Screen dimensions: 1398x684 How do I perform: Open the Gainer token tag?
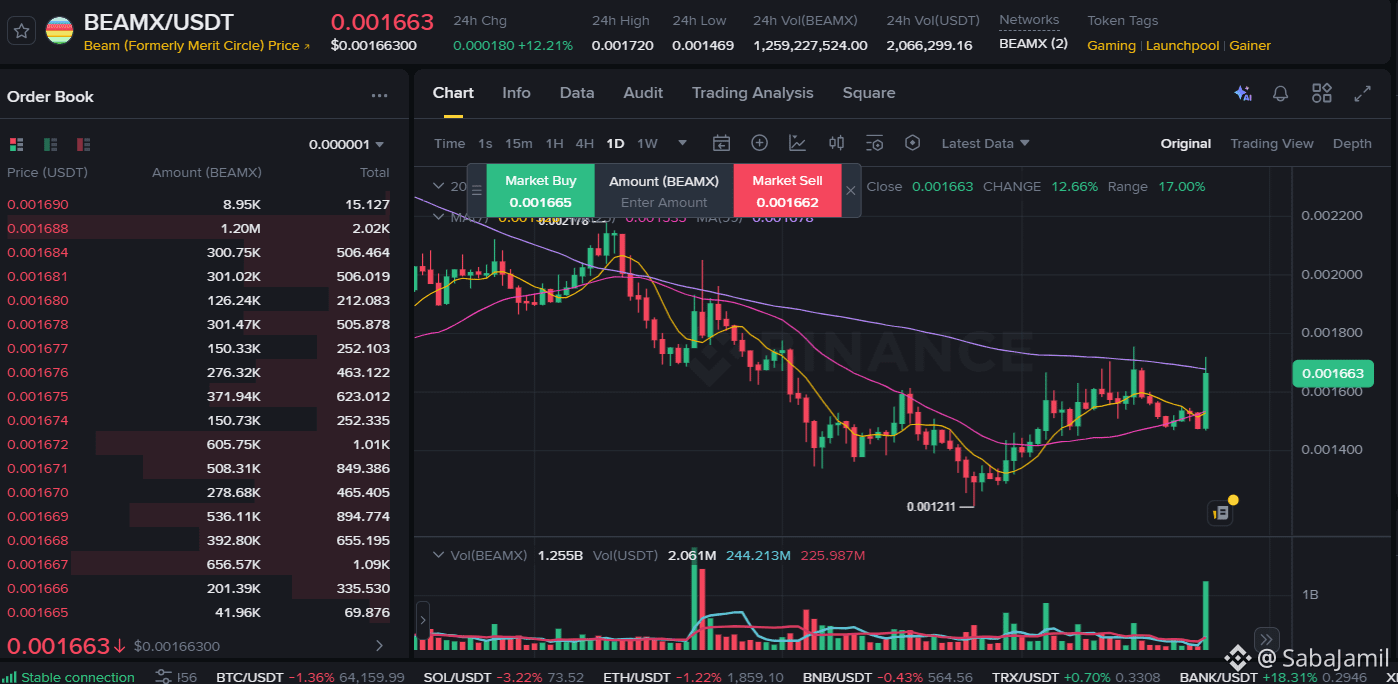tap(1250, 45)
